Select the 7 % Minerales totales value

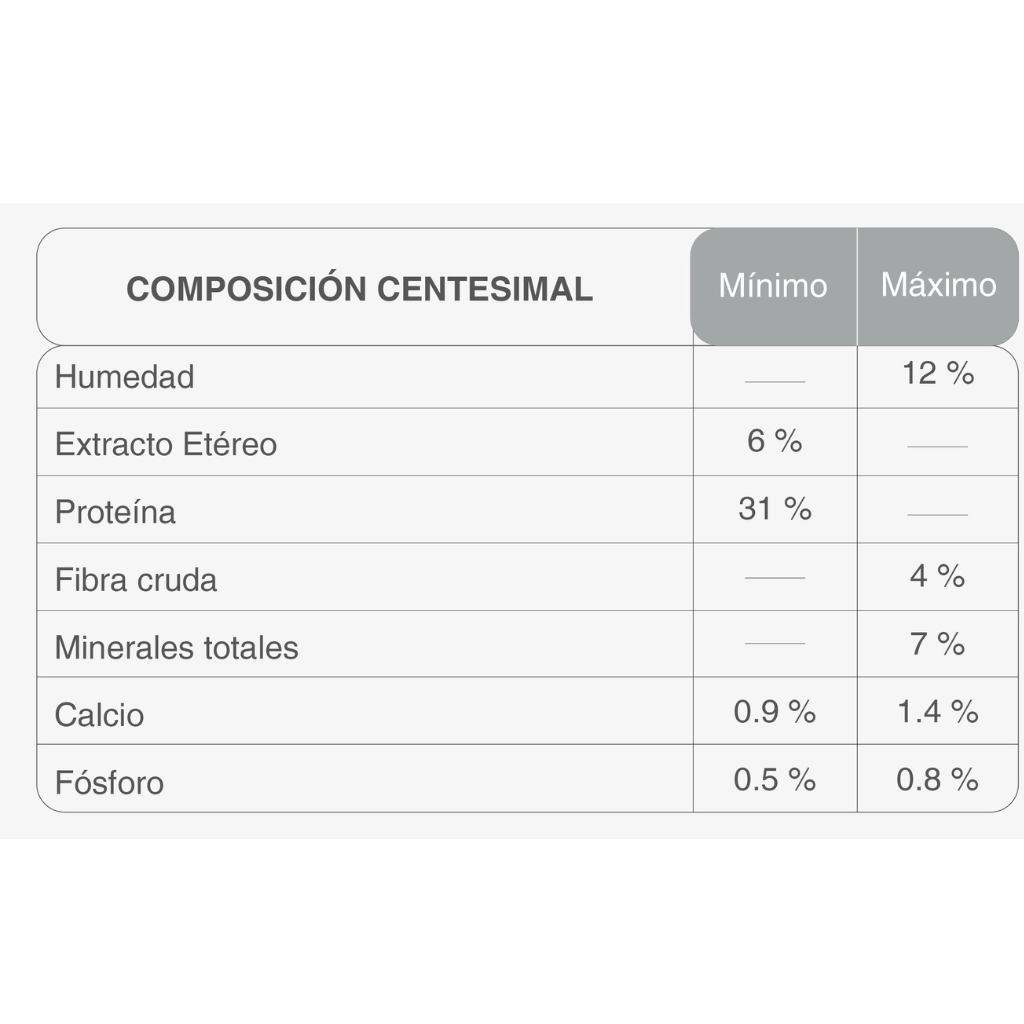point(937,644)
